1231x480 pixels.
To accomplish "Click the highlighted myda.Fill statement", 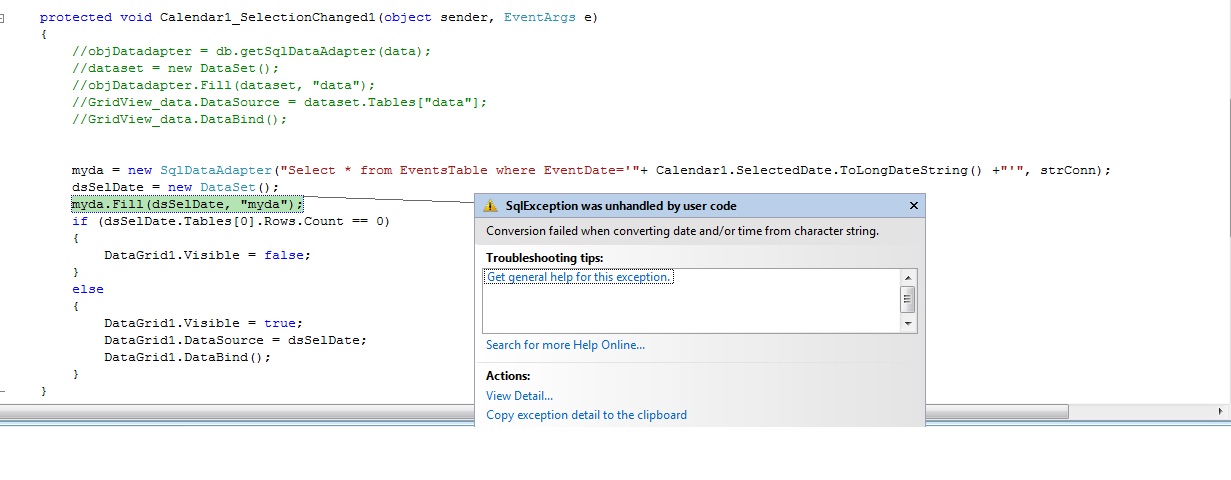I will [x=186, y=204].
